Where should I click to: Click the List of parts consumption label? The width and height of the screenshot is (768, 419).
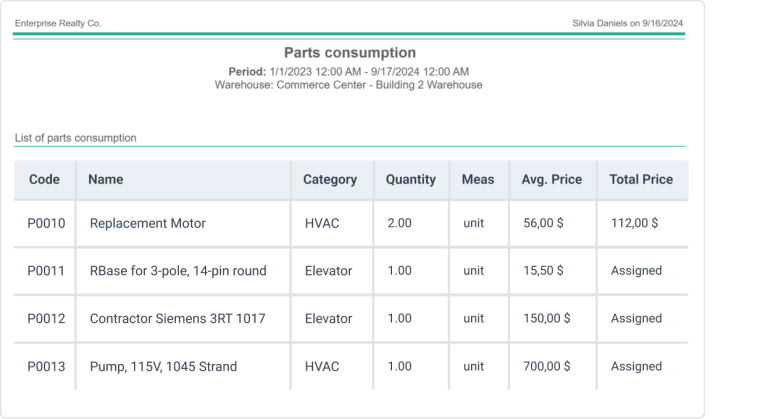tap(76, 138)
